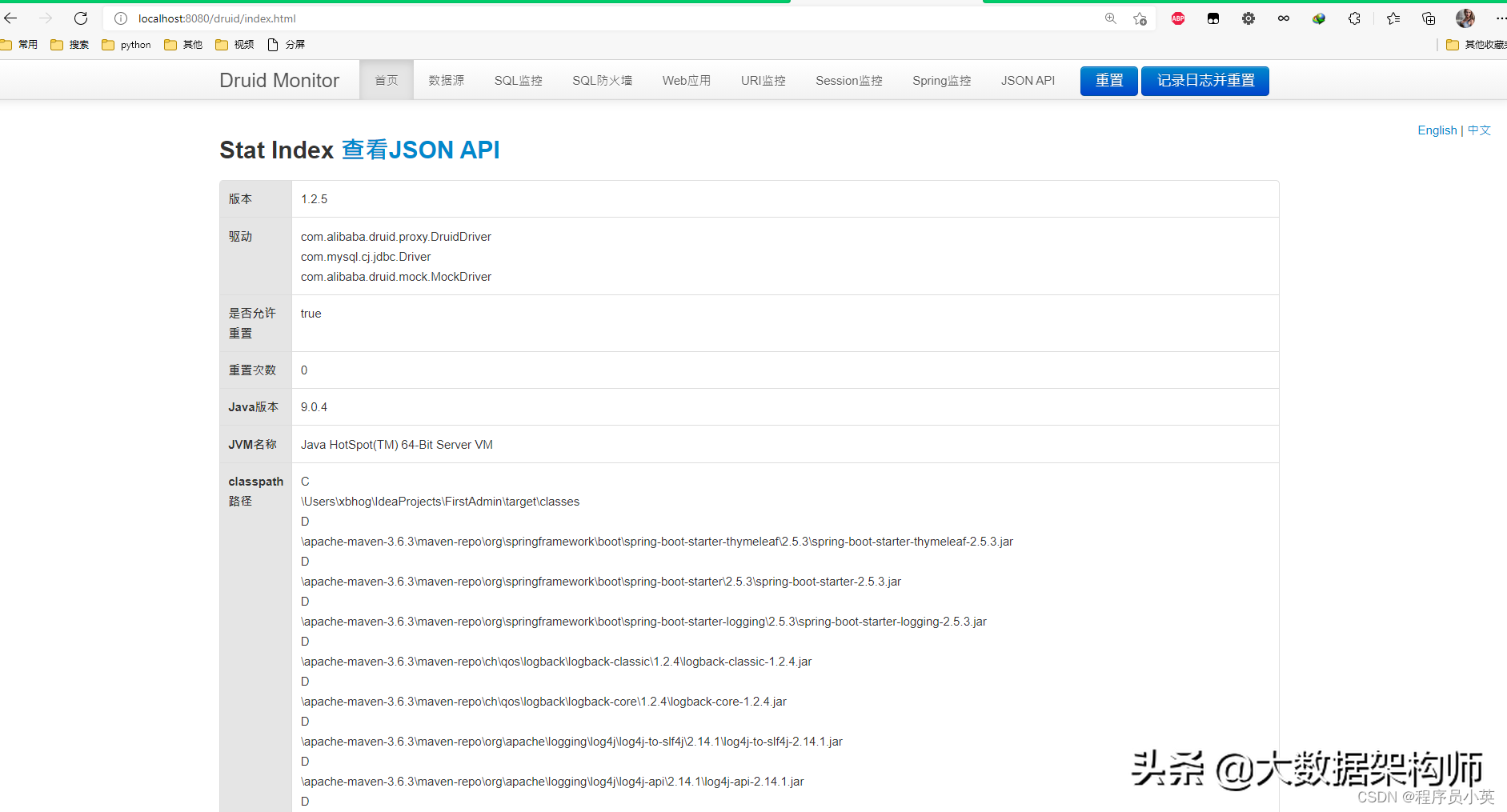This screenshot has width=1507, height=812.
Task: Click the infinity-shaped extension icon
Action: click(x=1284, y=18)
